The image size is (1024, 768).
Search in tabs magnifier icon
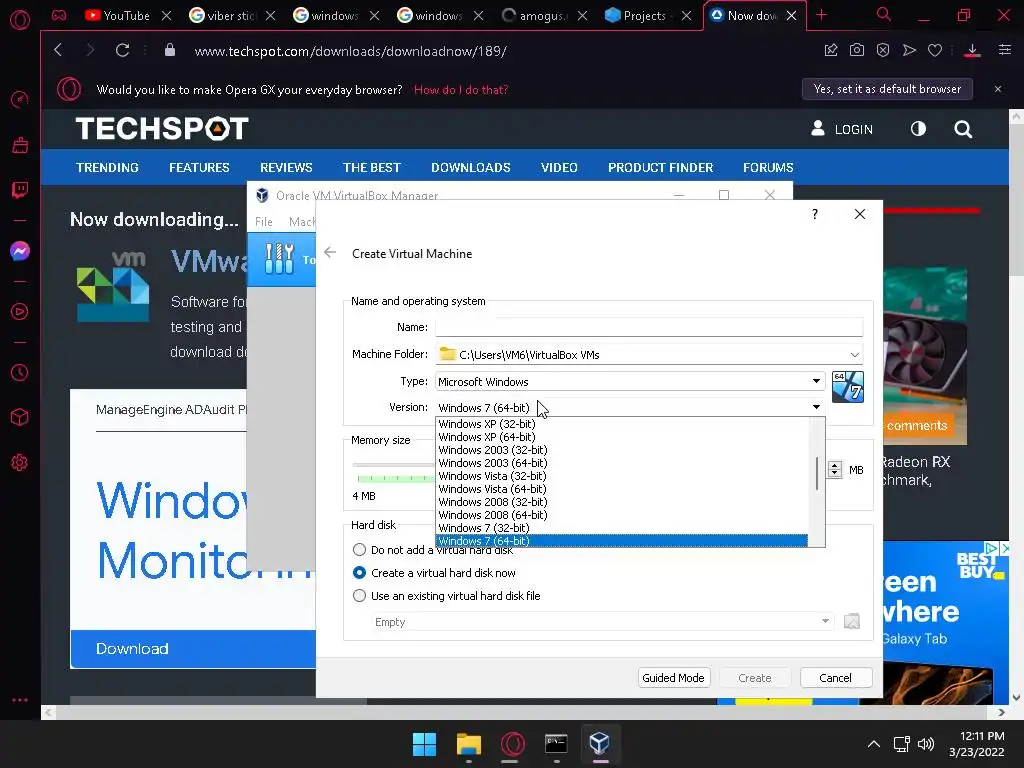click(884, 14)
